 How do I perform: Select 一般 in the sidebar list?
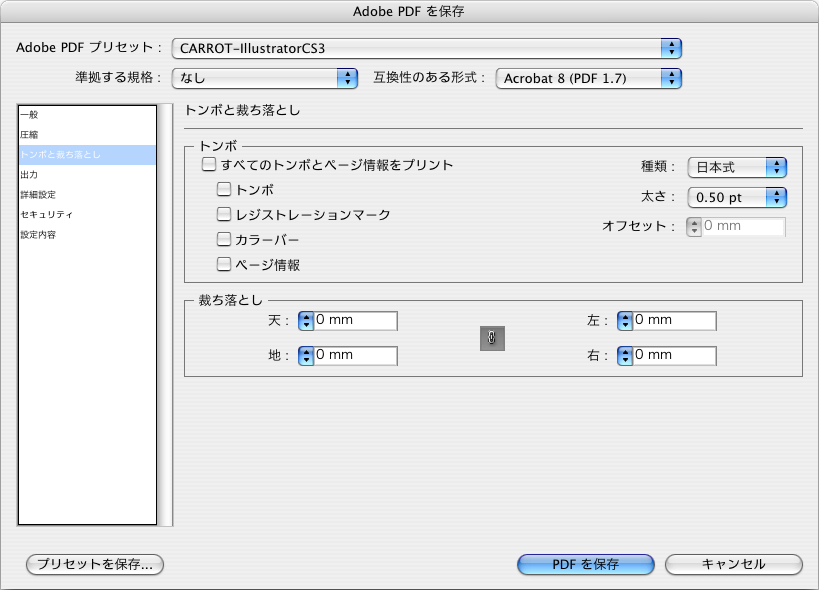click(60, 115)
